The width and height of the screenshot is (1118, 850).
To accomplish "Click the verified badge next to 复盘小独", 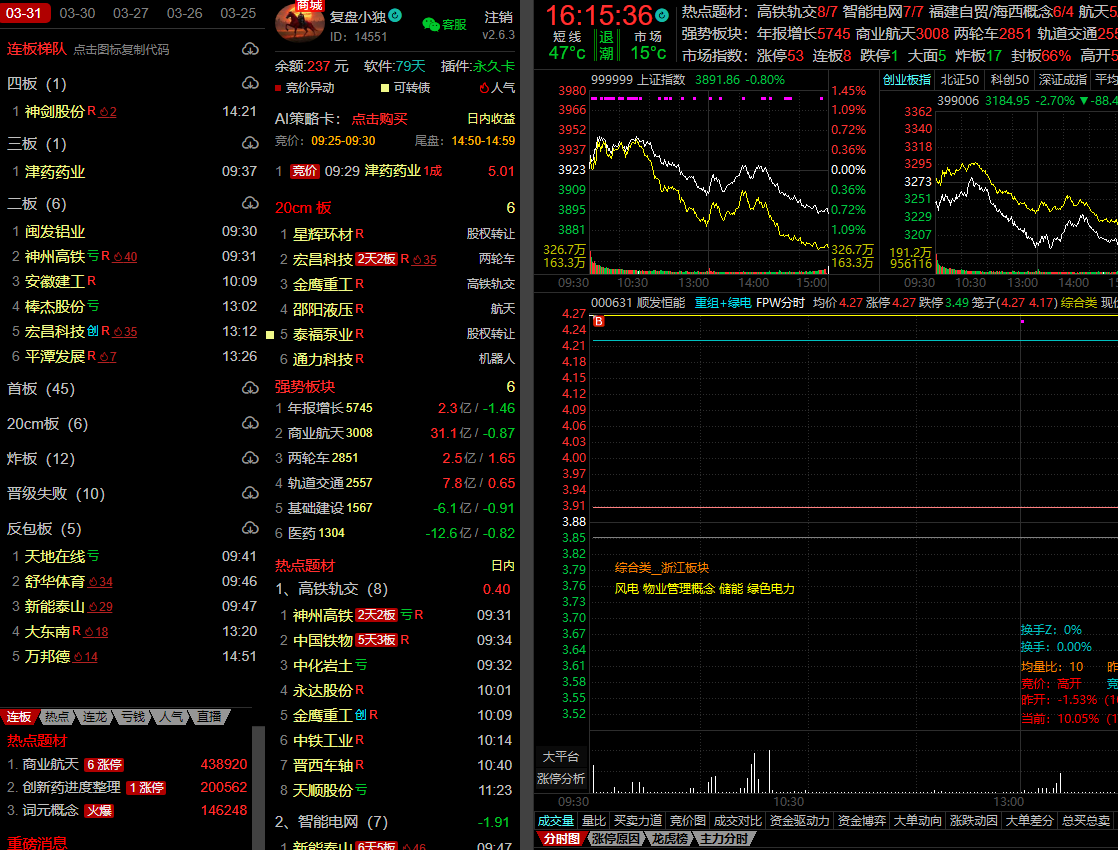I will [395, 16].
